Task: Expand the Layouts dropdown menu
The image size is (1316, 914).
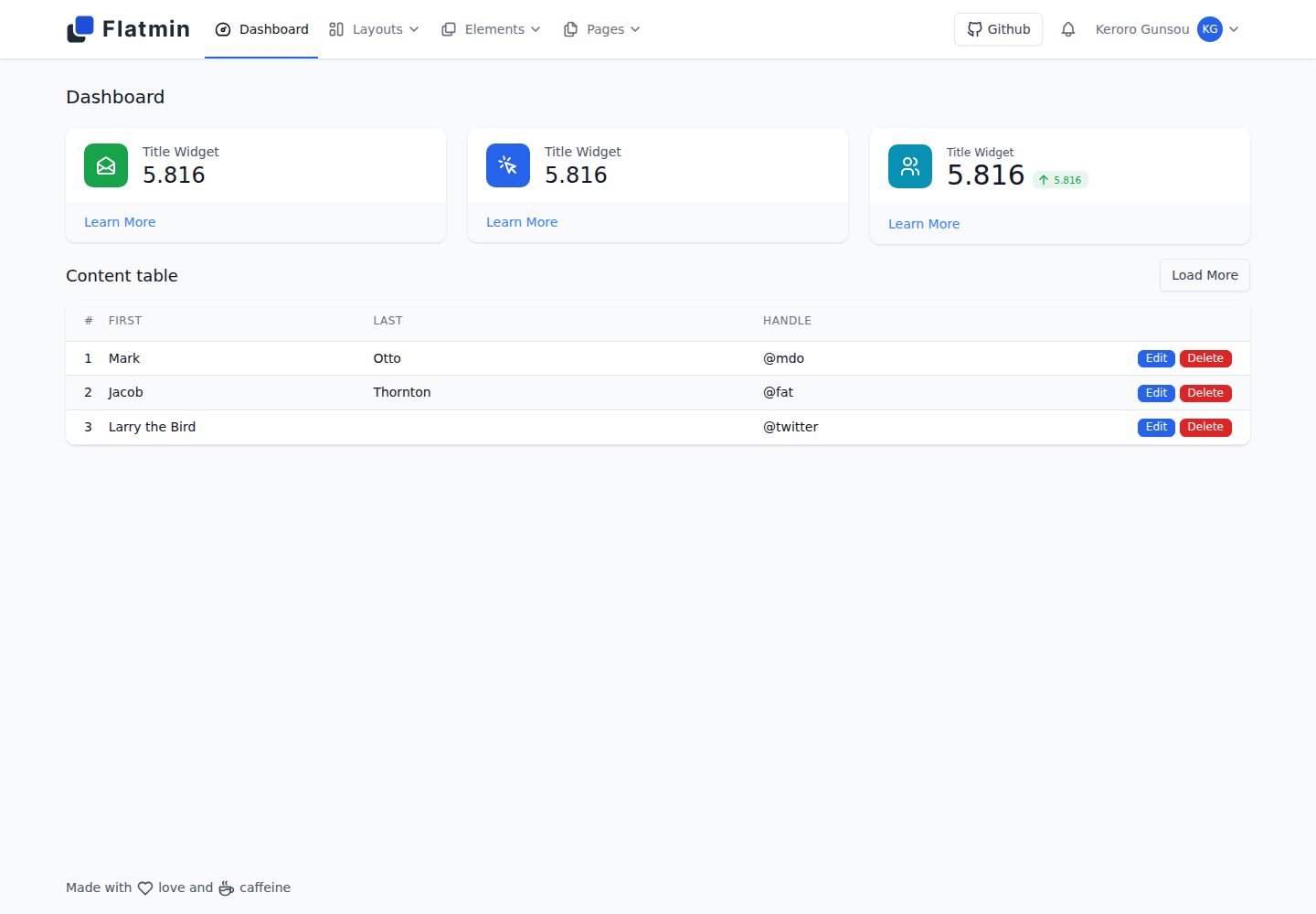Action: 374,29
